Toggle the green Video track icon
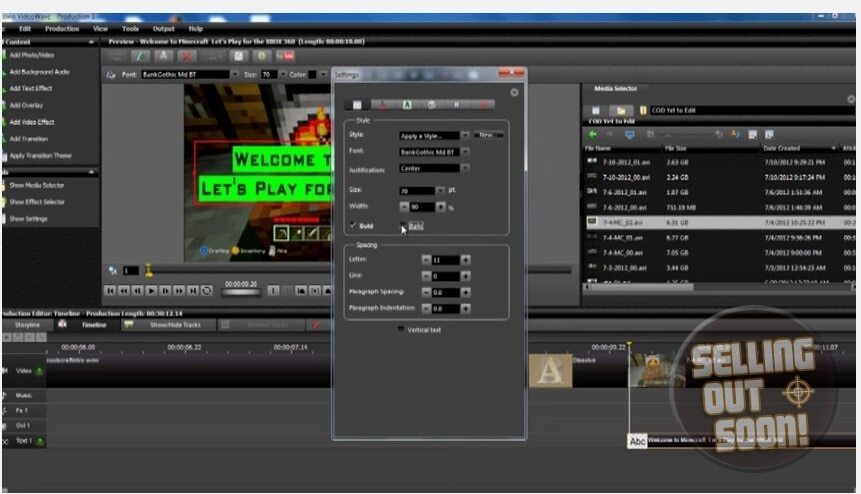The width and height of the screenshot is (861, 494). [x=40, y=372]
